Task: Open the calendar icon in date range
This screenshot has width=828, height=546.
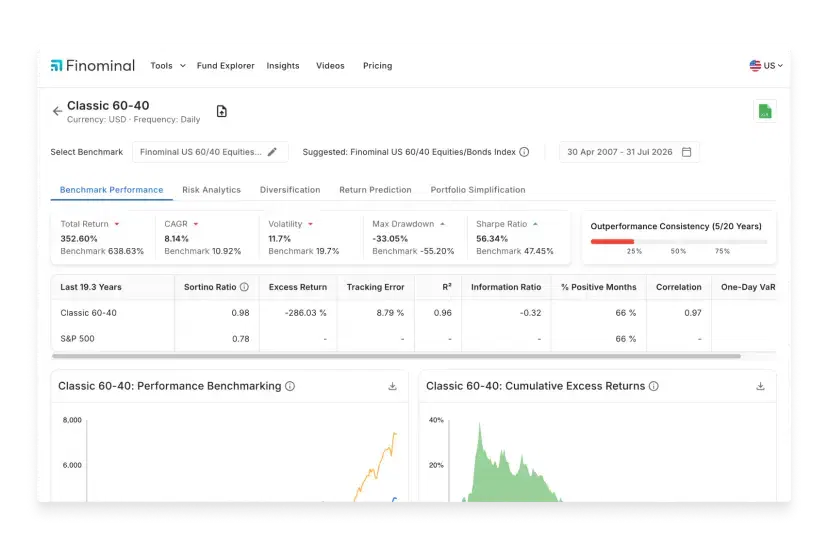Action: (x=686, y=152)
